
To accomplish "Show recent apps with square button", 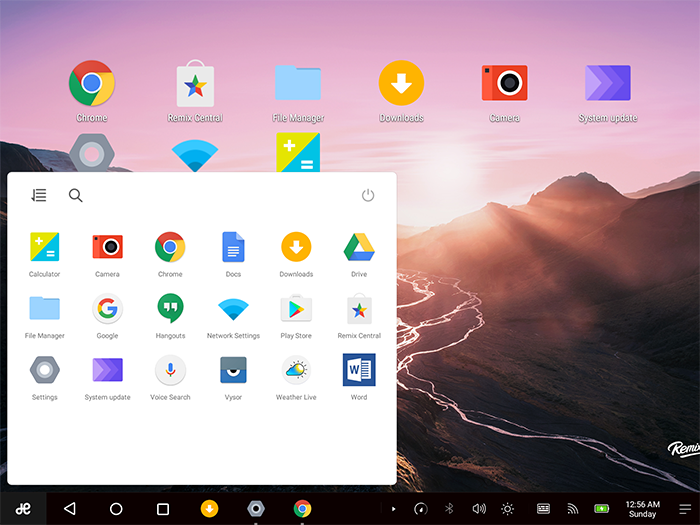I will coord(163,509).
